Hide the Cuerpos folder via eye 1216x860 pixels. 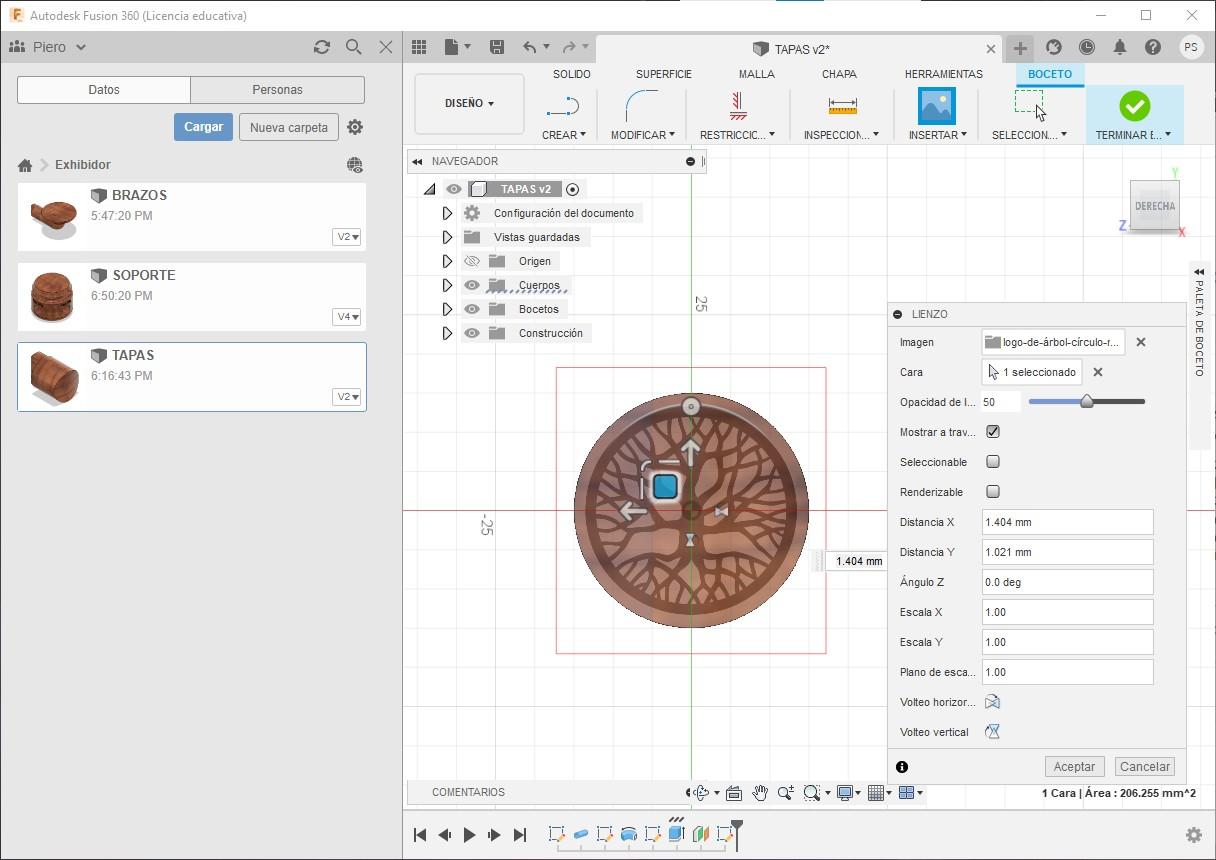(x=472, y=285)
